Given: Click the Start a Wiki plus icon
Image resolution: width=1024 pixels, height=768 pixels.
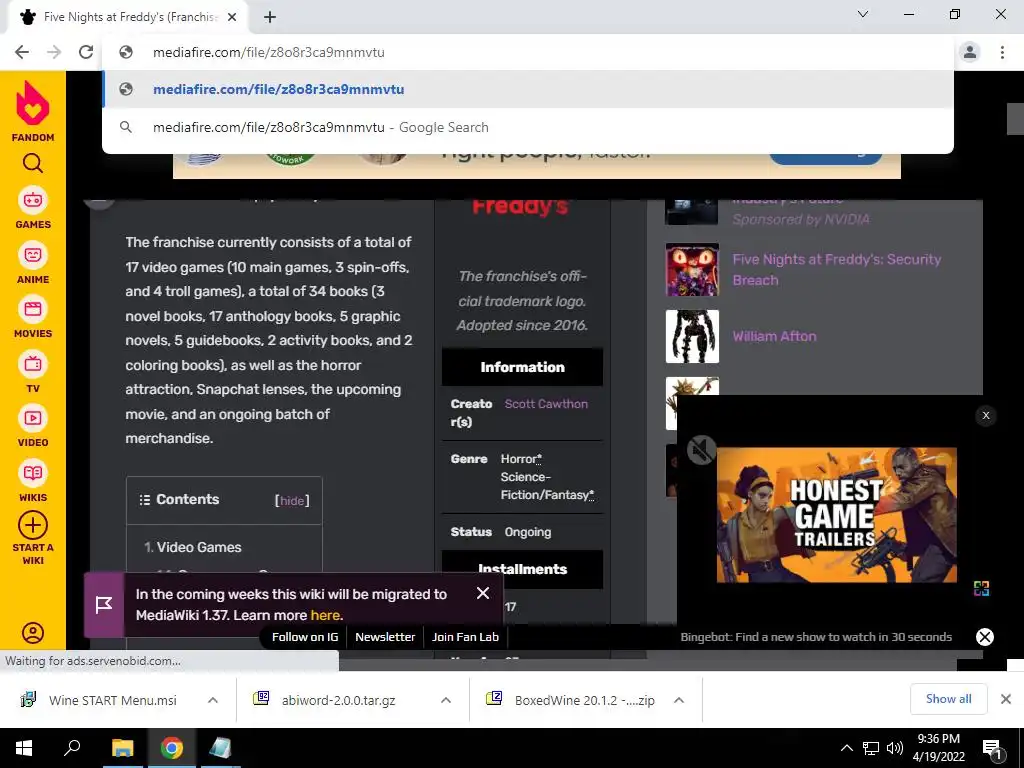Looking at the screenshot, I should [33, 525].
